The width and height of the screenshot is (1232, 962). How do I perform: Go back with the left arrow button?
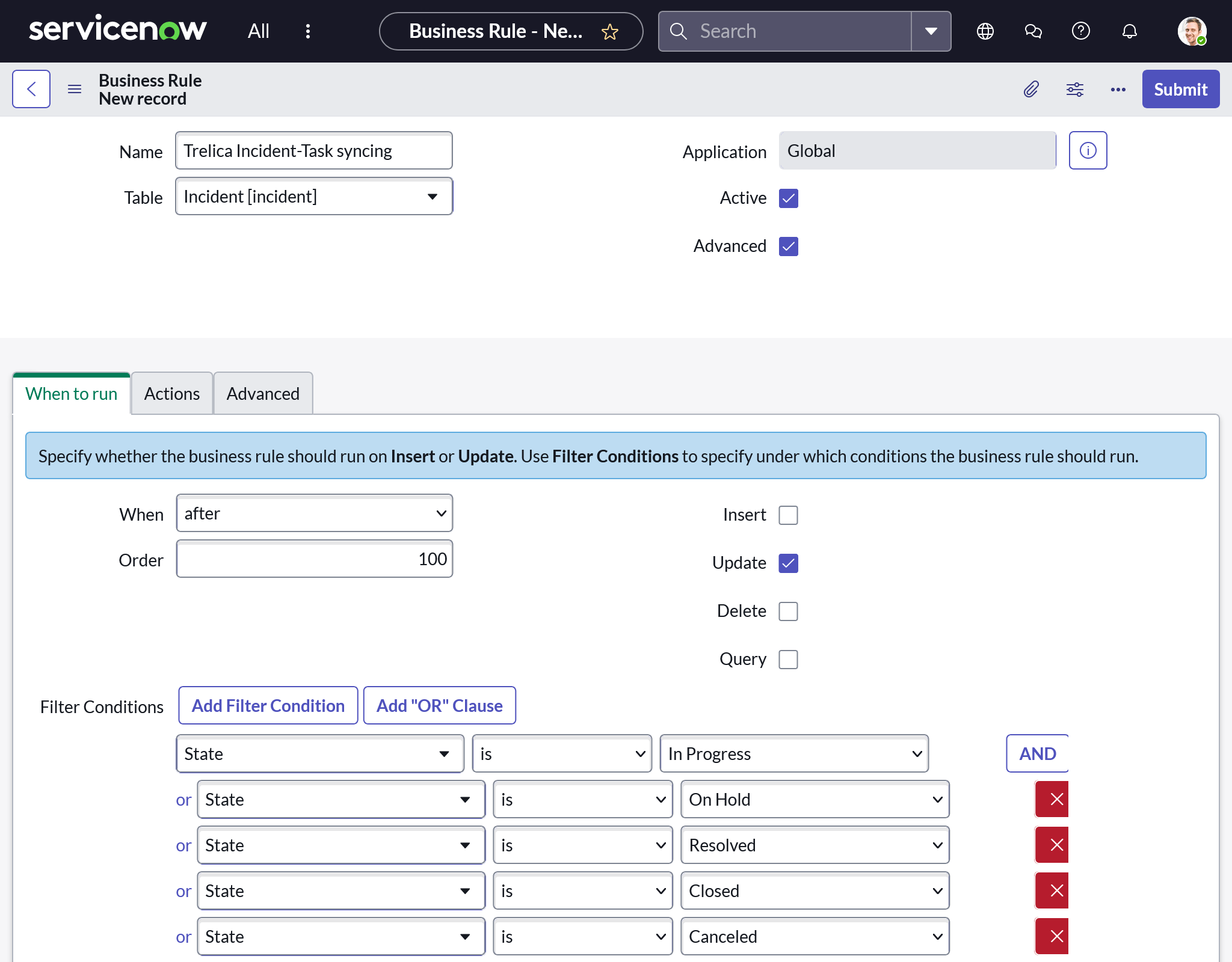(x=31, y=89)
